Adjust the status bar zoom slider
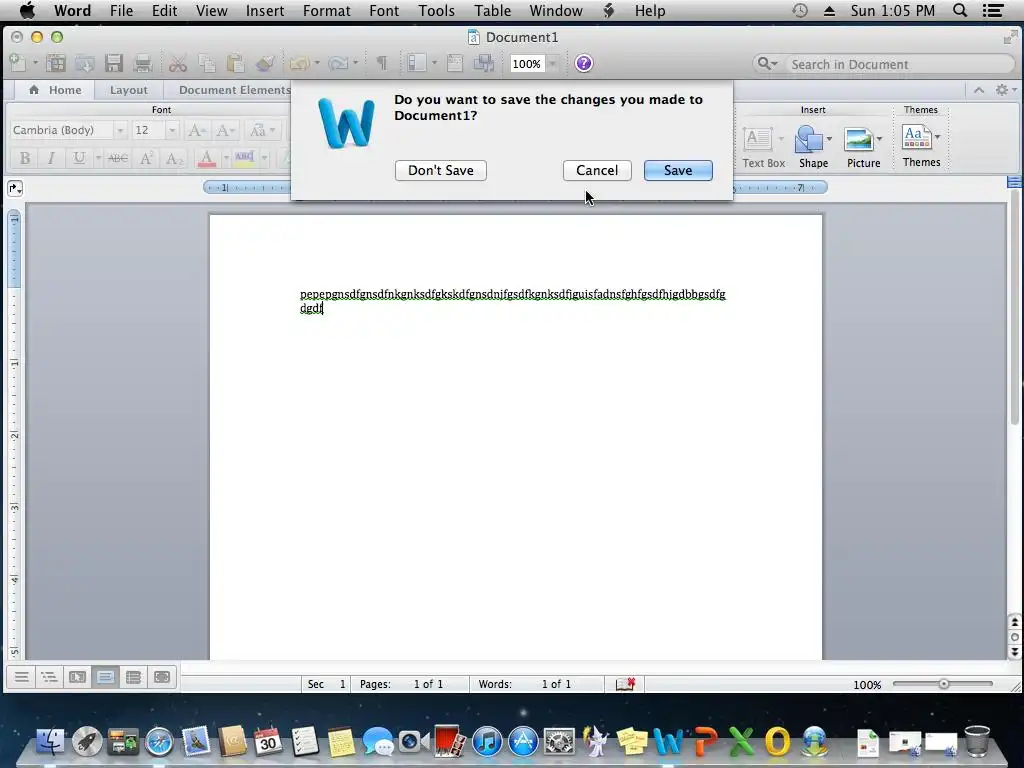Image resolution: width=1024 pixels, height=768 pixels. tap(943, 684)
